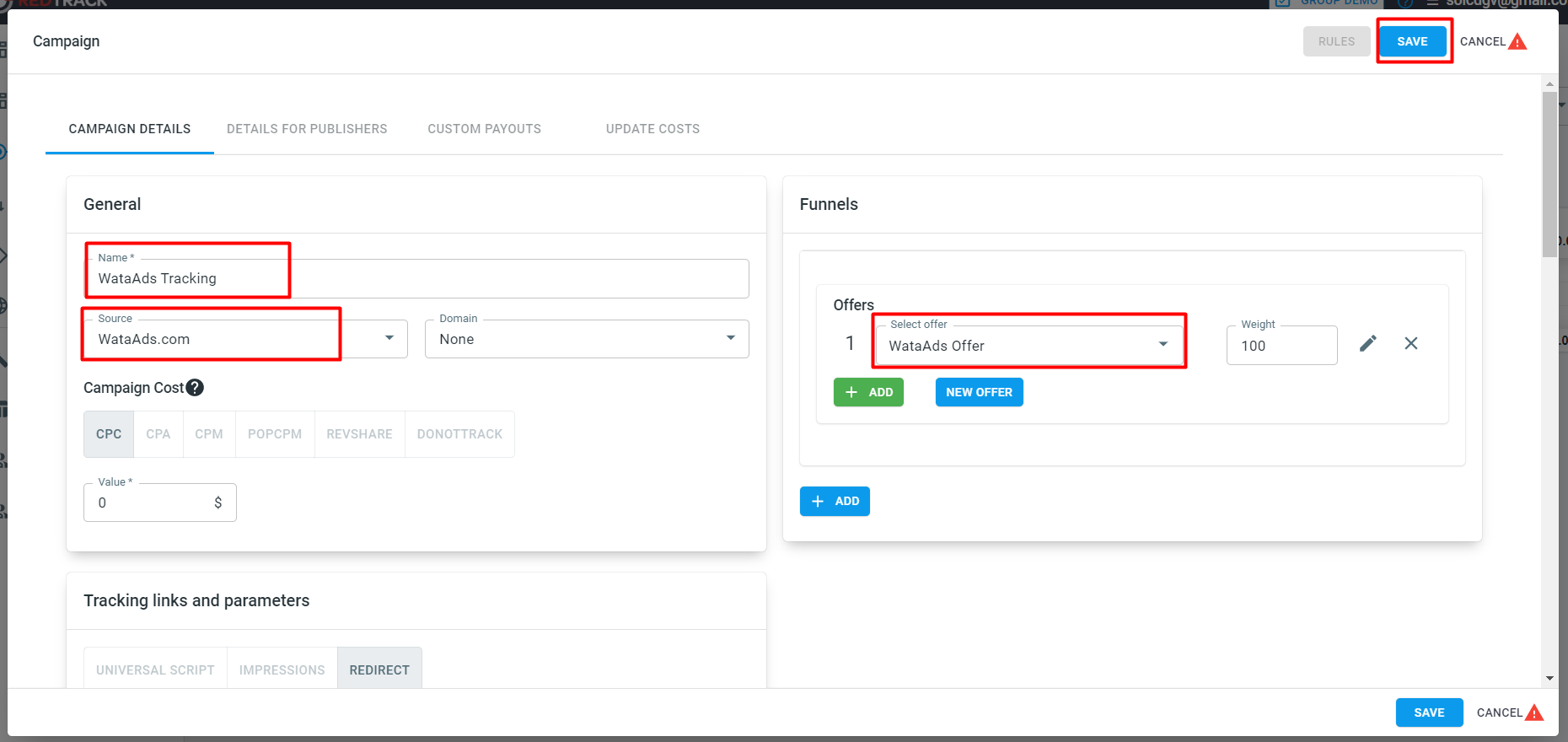Select the DONOTTRACK cost option

459,434
